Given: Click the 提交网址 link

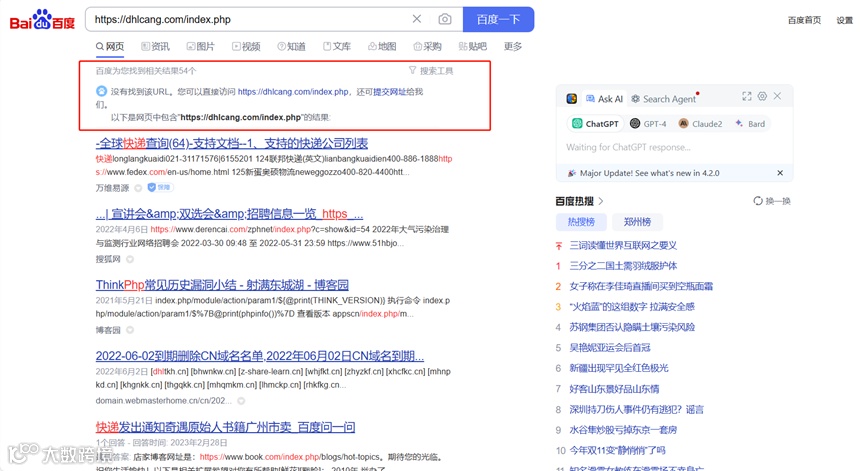Looking at the screenshot, I should pyautogui.click(x=389, y=92).
